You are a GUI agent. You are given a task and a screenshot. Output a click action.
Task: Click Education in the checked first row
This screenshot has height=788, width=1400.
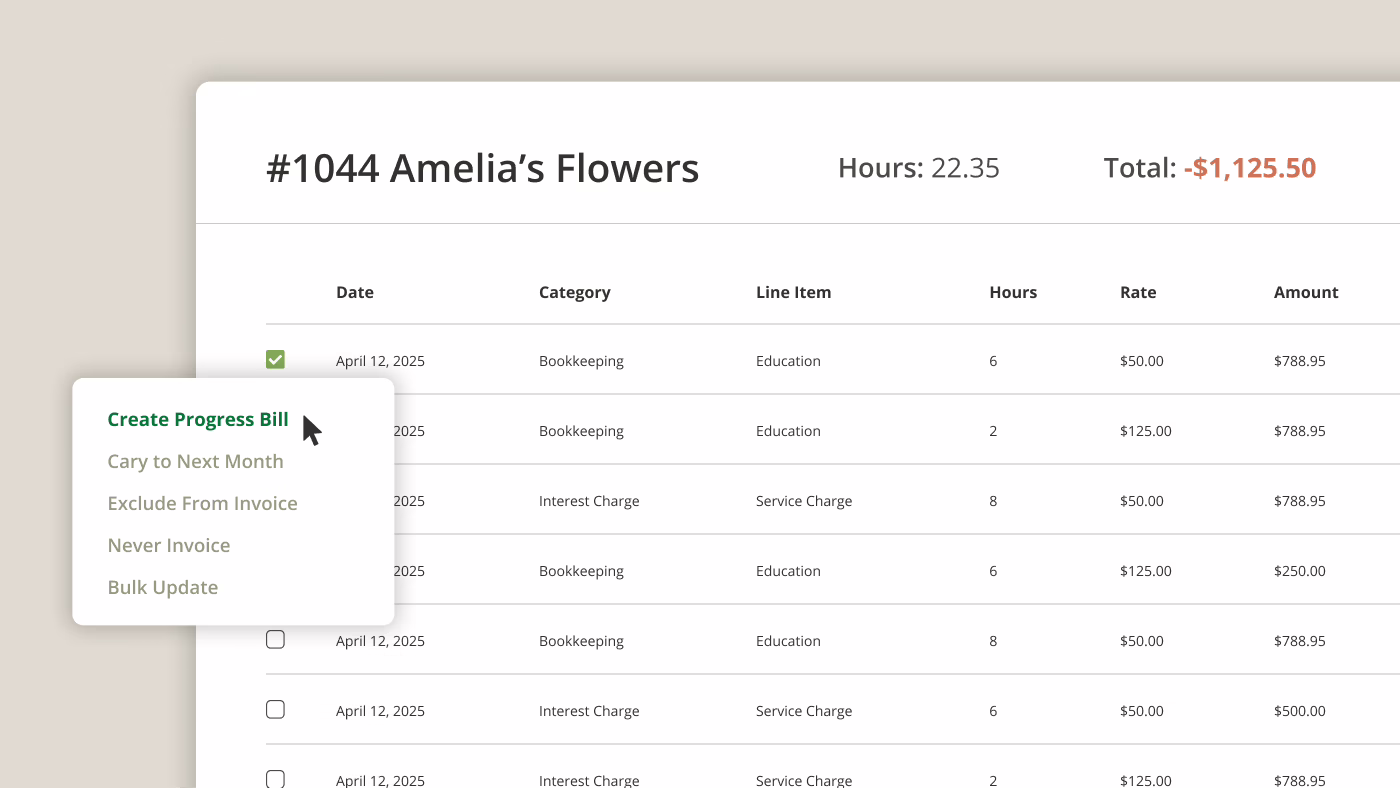click(788, 361)
